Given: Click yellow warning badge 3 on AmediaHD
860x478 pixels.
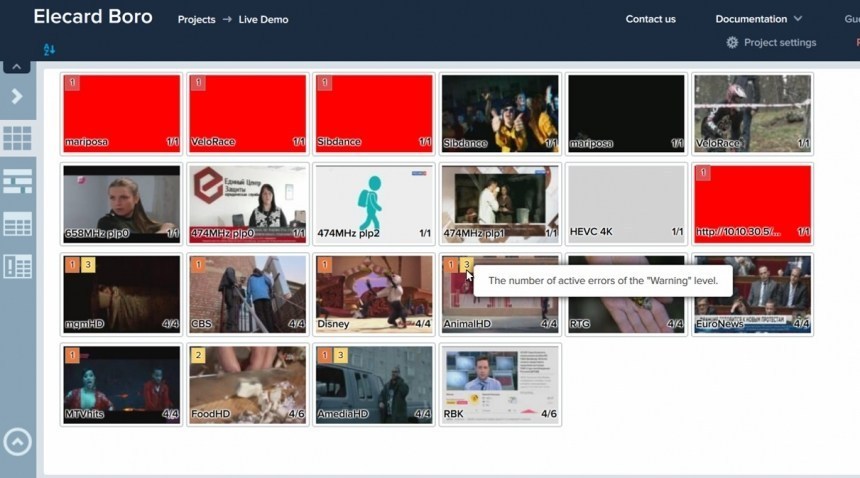Looking at the screenshot, I should tap(340, 355).
